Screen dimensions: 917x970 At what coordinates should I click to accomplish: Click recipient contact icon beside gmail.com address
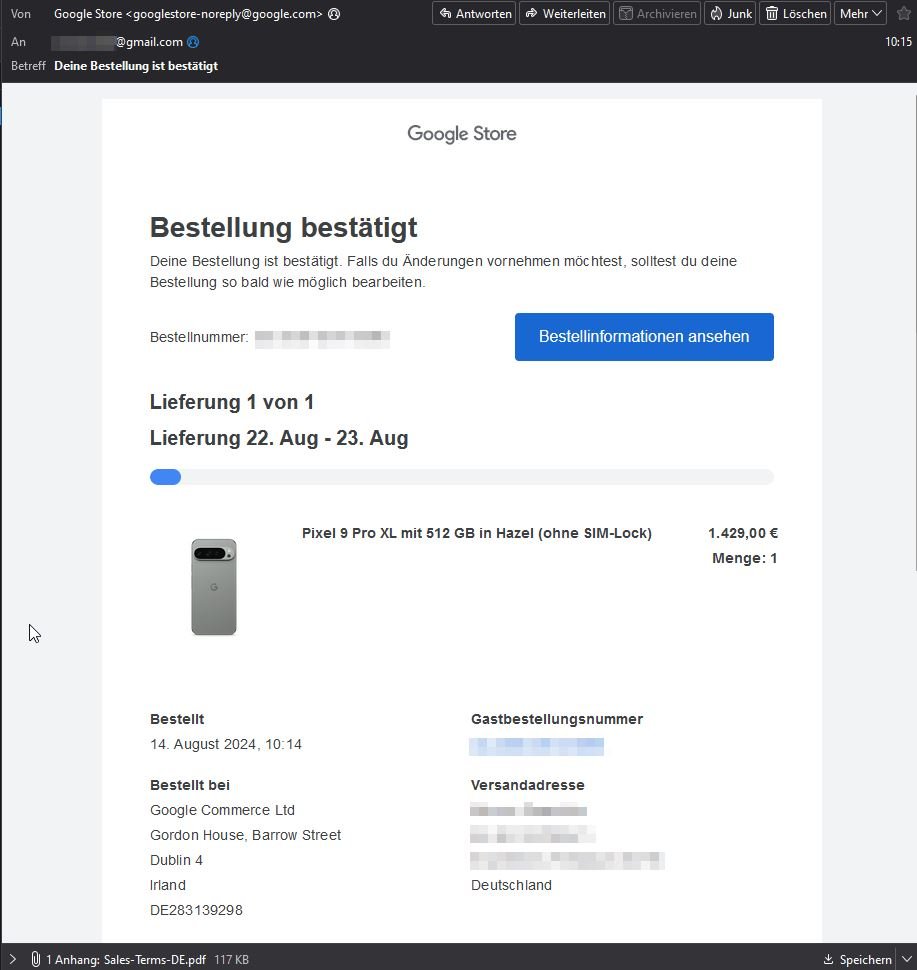coord(193,42)
